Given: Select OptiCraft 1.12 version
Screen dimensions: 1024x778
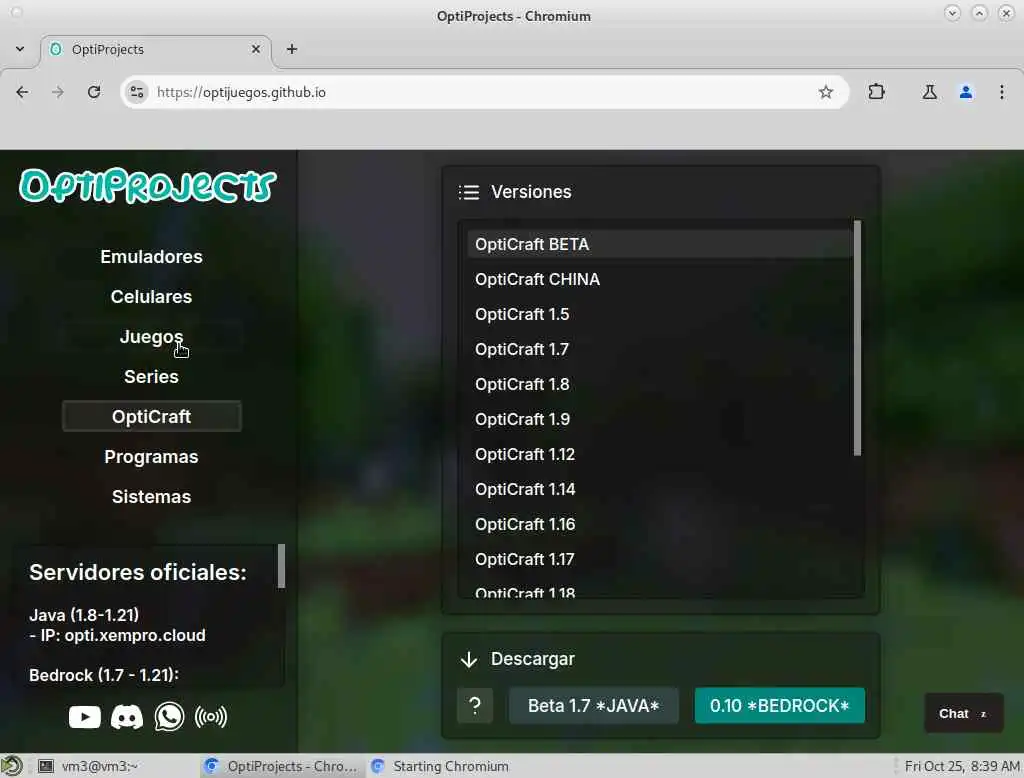Looking at the screenshot, I should pos(660,454).
